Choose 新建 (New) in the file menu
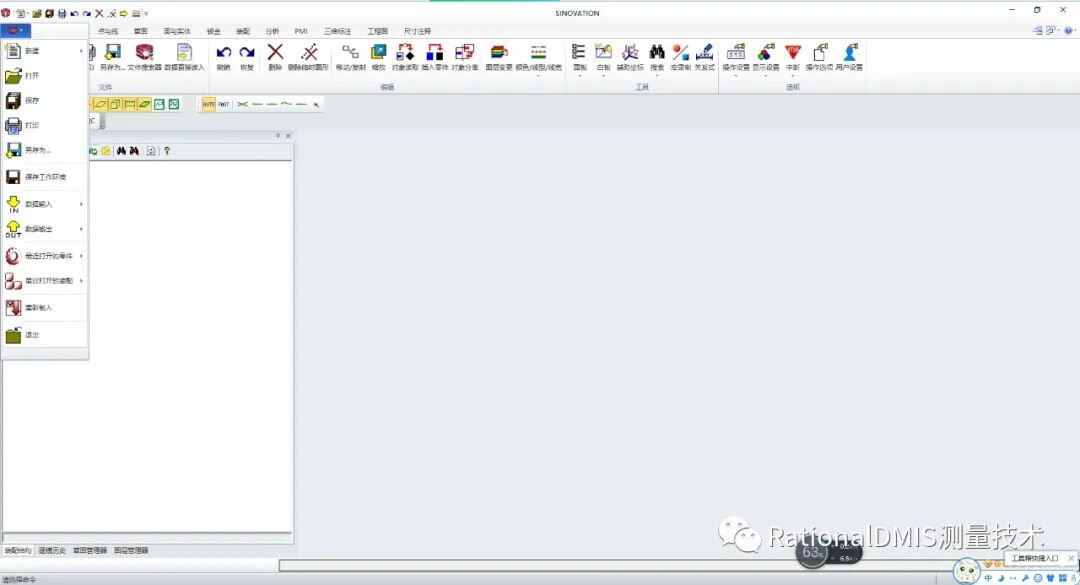The height and width of the screenshot is (585, 1080). pos(44,51)
